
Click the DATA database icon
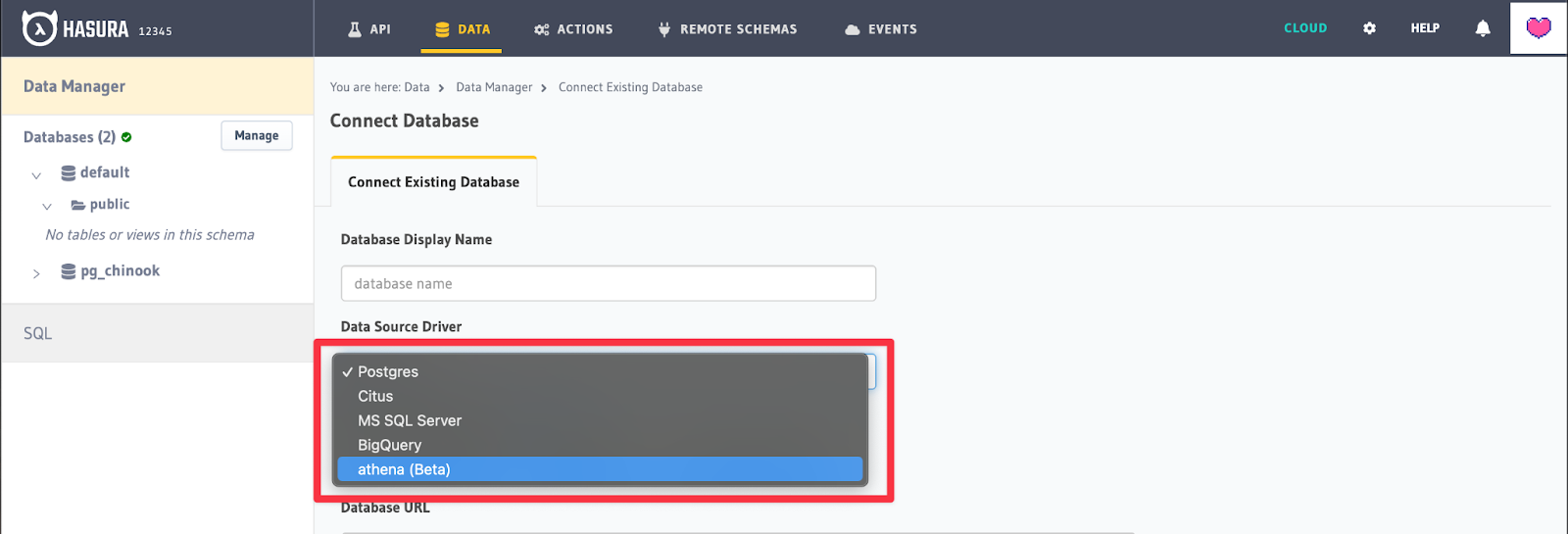click(x=442, y=29)
